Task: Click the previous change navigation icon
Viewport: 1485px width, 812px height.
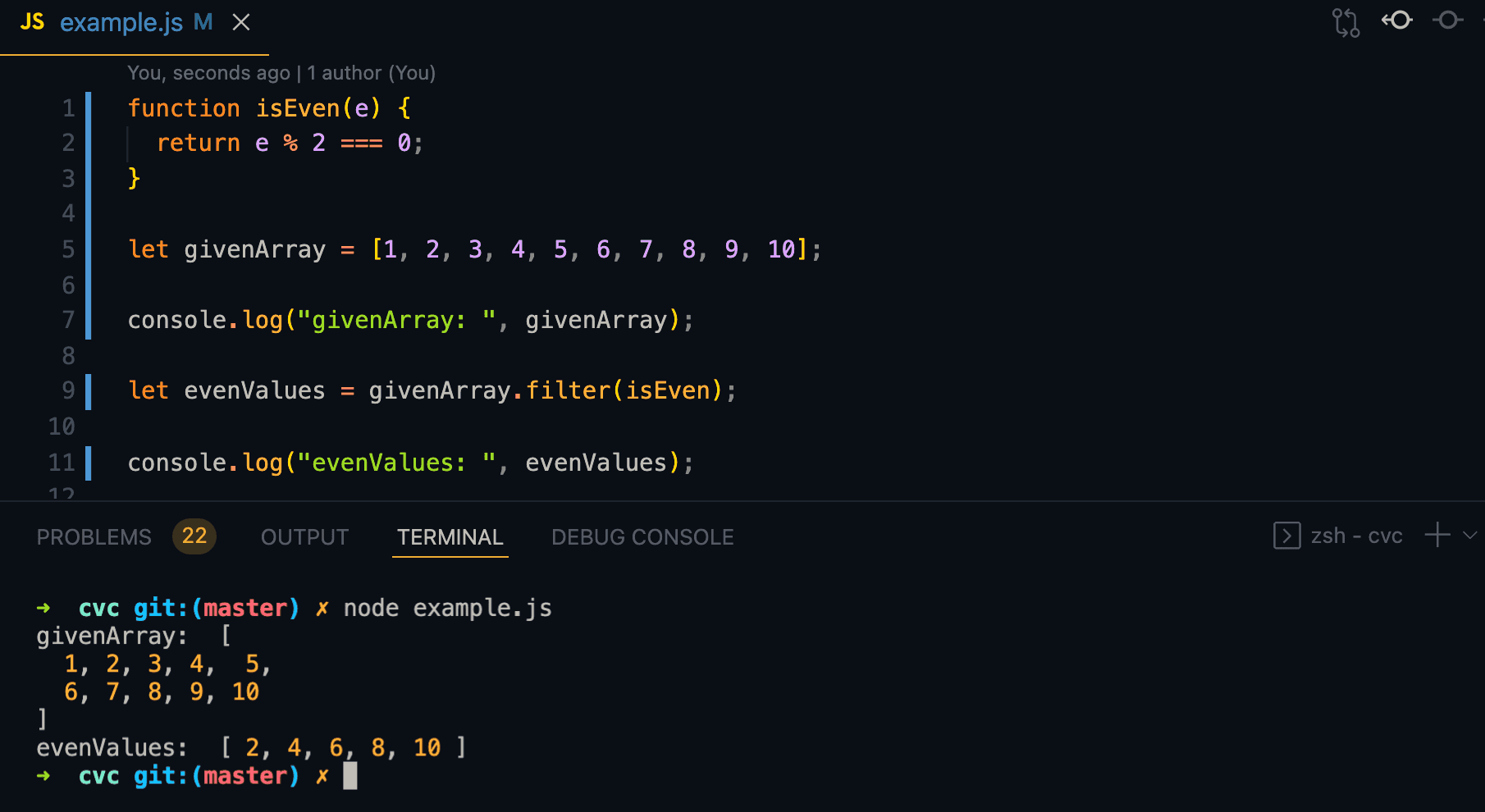Action: click(x=1397, y=21)
